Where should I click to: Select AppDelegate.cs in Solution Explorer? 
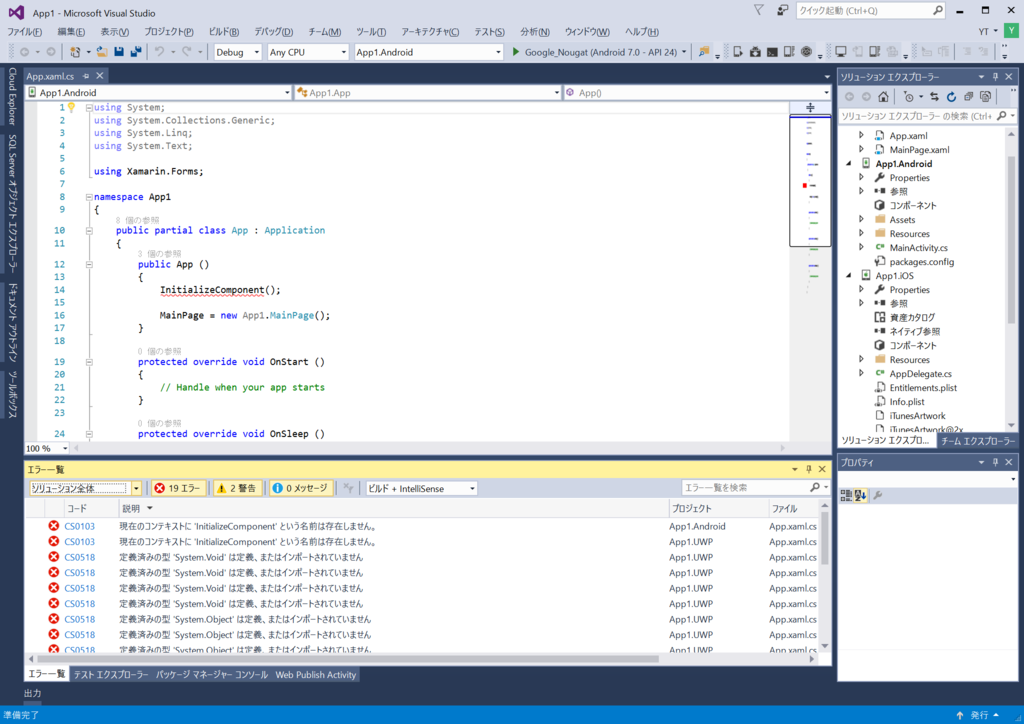coord(920,374)
